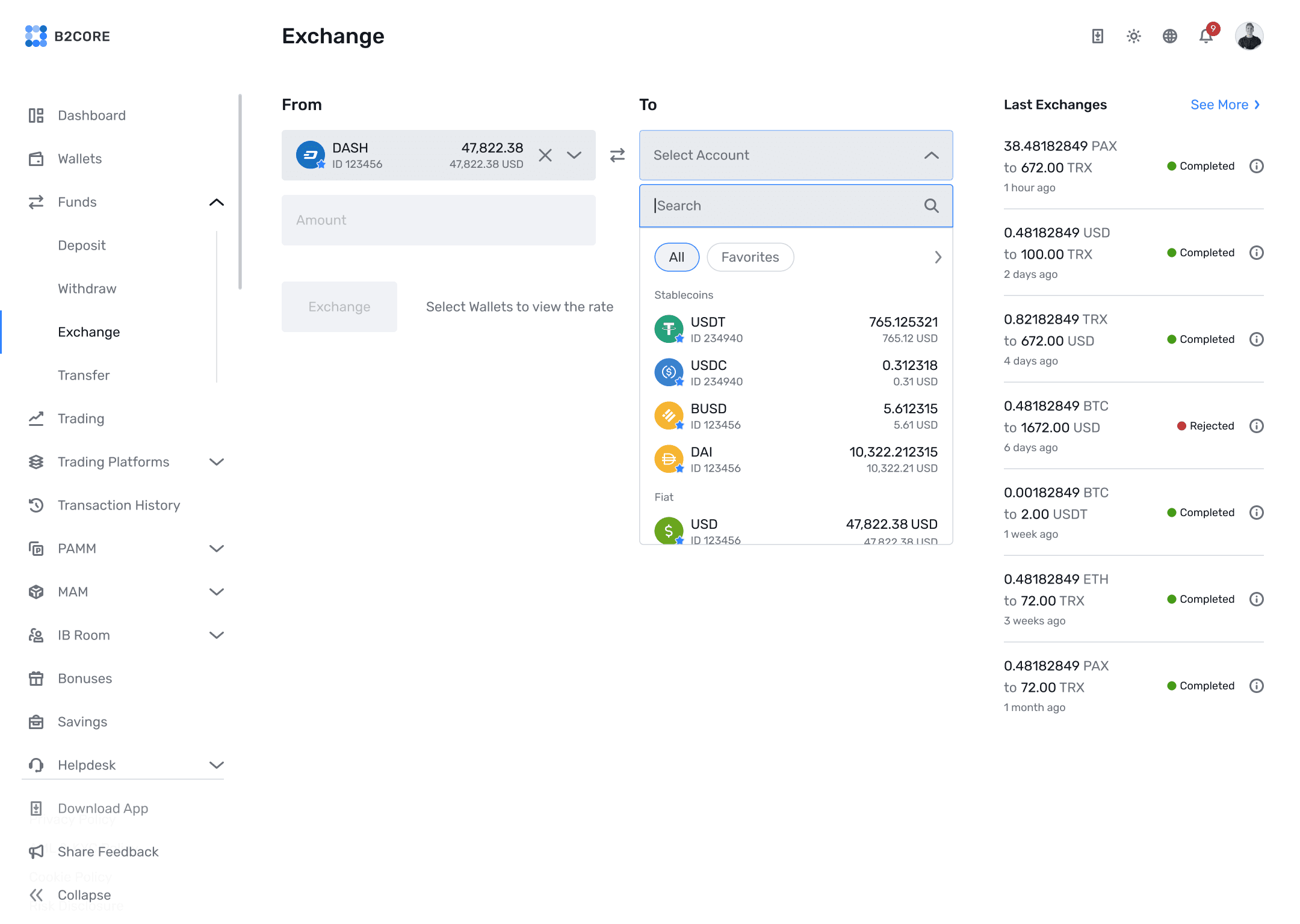Viewport: 1300px width, 924px height.
Task: Open notifications bell with 9 badge
Action: 1207,35
